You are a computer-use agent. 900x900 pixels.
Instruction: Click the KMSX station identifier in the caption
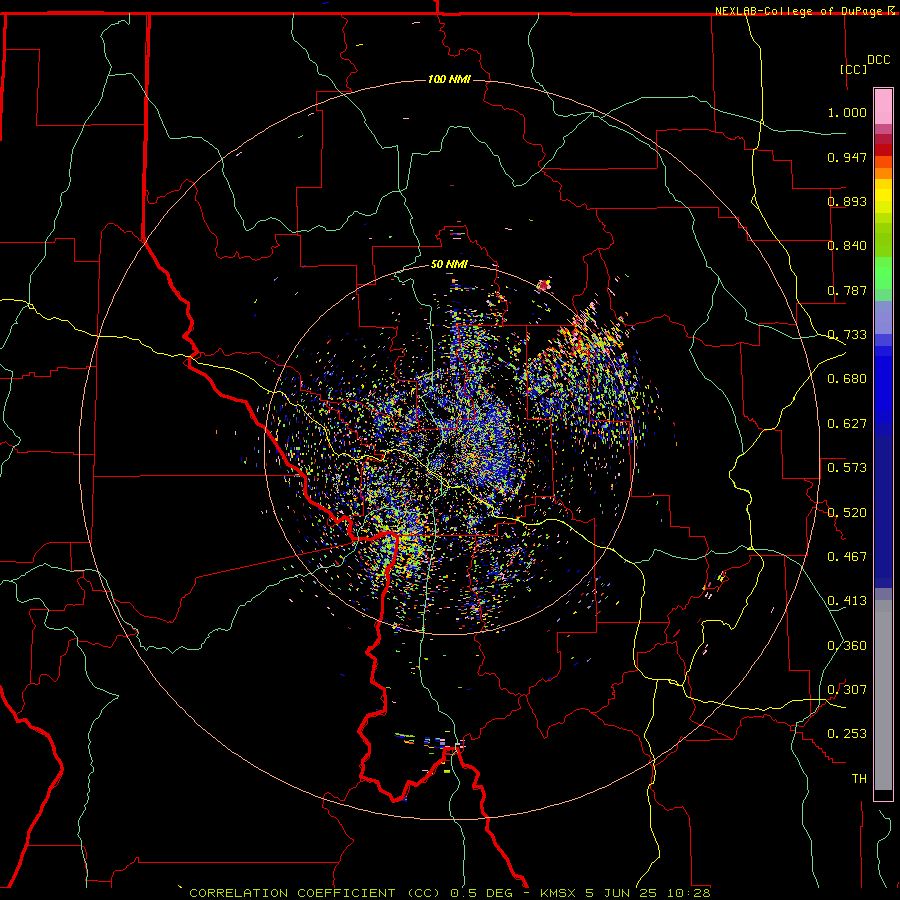click(x=559, y=893)
